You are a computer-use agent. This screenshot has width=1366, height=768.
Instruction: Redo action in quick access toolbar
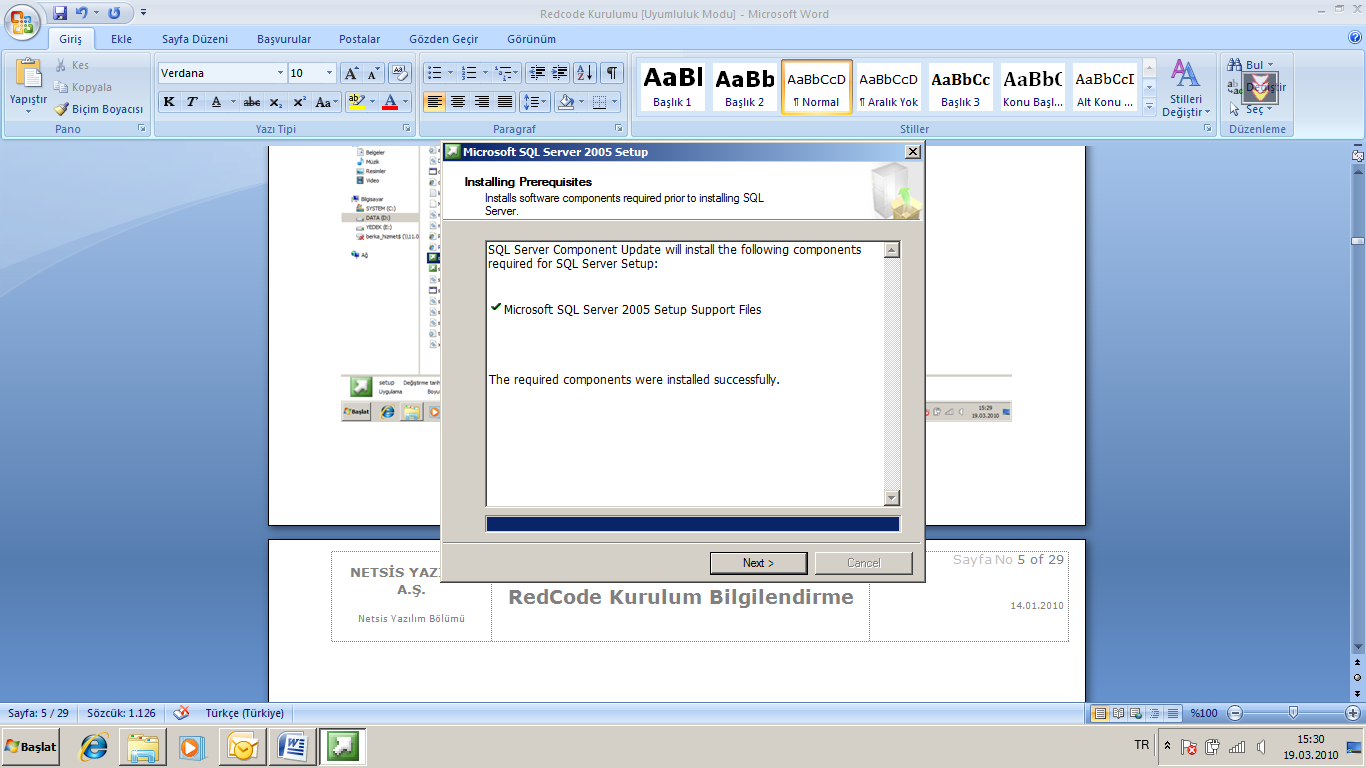pyautogui.click(x=114, y=13)
